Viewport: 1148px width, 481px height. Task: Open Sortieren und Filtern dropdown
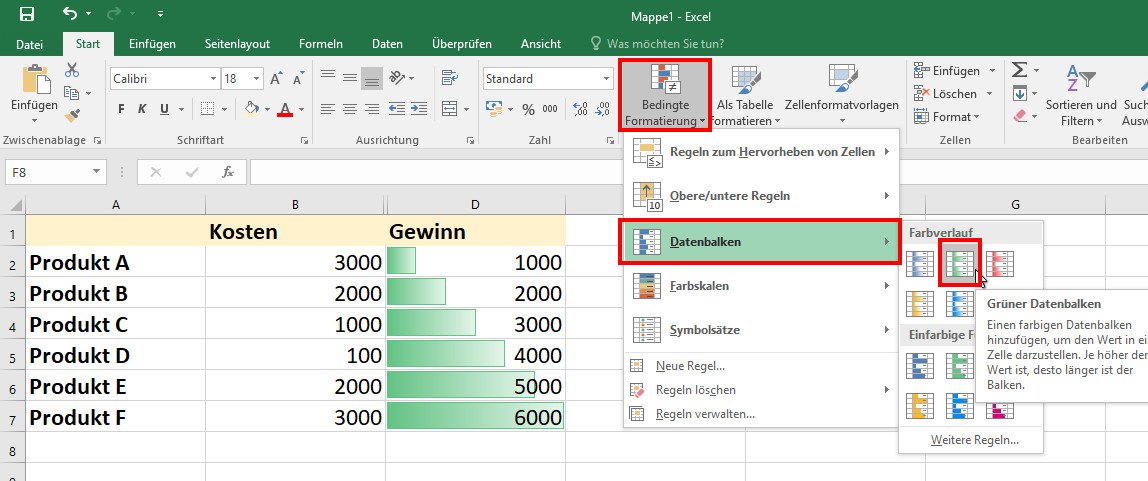[x=1081, y=96]
